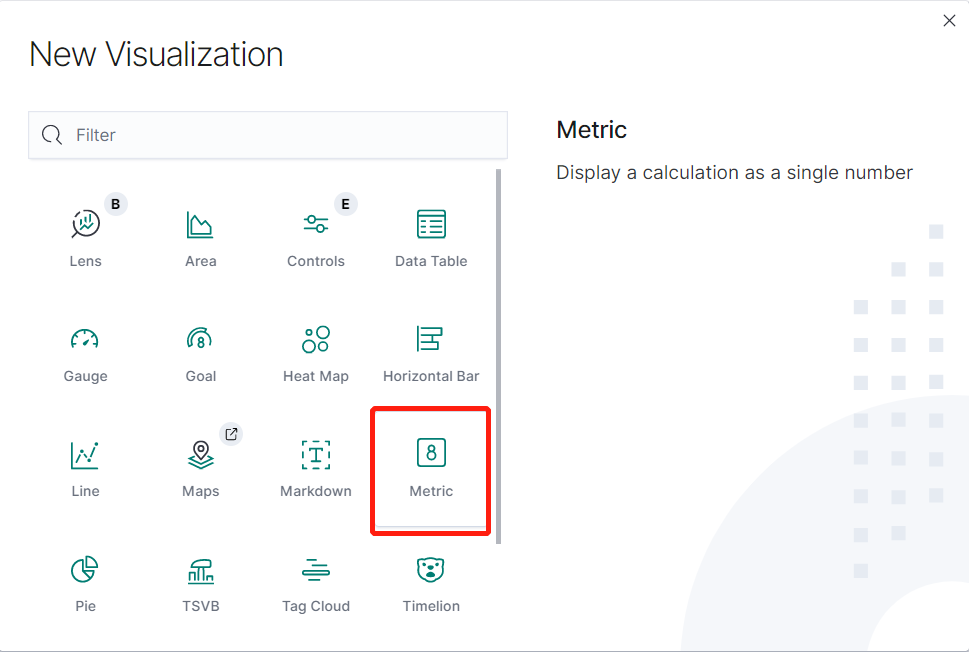Select the Goal visualization icon

(x=200, y=339)
